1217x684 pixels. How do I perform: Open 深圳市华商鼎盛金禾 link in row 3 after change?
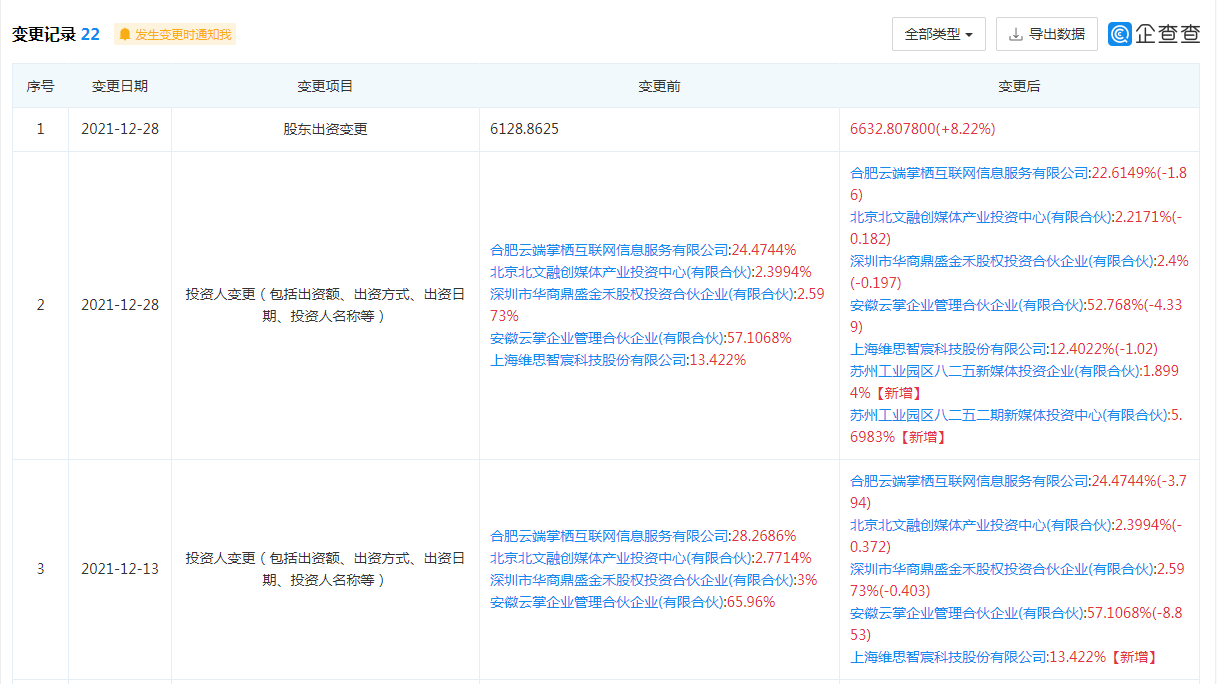pos(1001,569)
